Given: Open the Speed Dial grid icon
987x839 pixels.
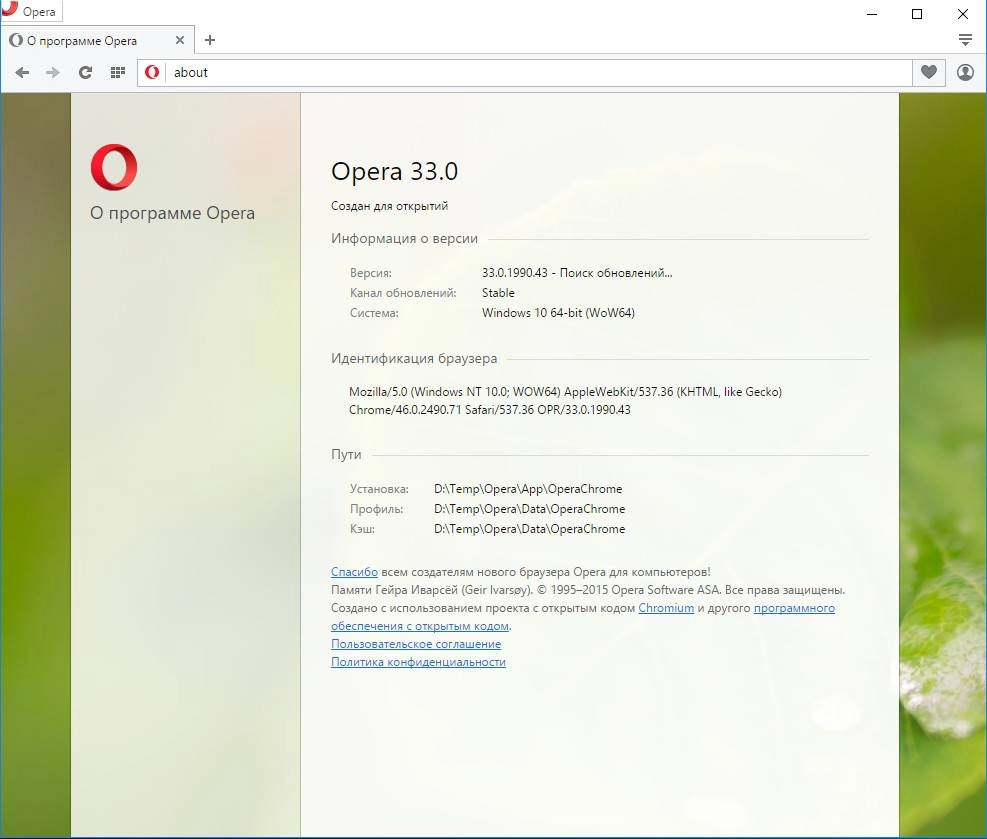Looking at the screenshot, I should [118, 72].
